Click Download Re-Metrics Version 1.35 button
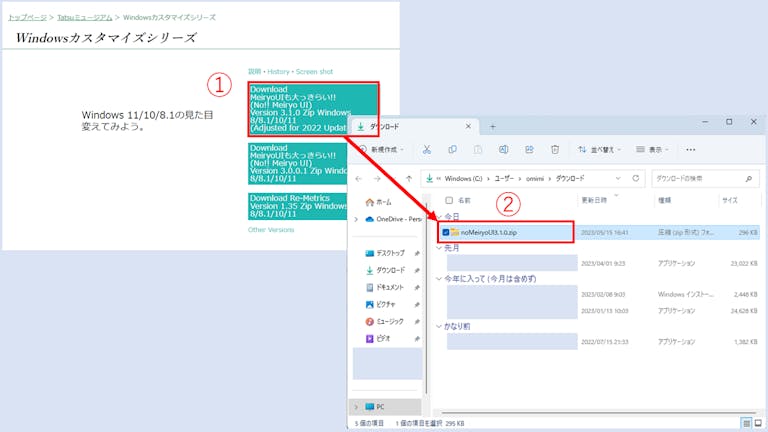This screenshot has width=768, height=432. [x=297, y=206]
